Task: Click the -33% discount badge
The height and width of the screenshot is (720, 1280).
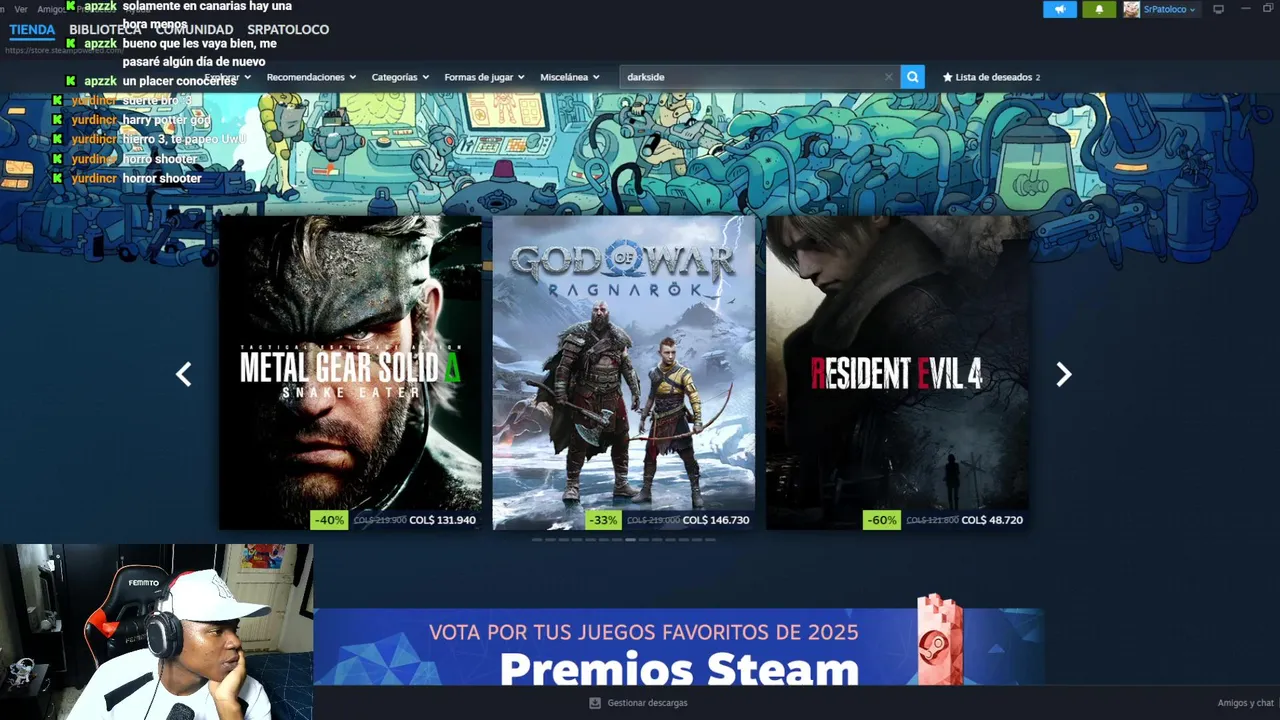Action: 603,520
